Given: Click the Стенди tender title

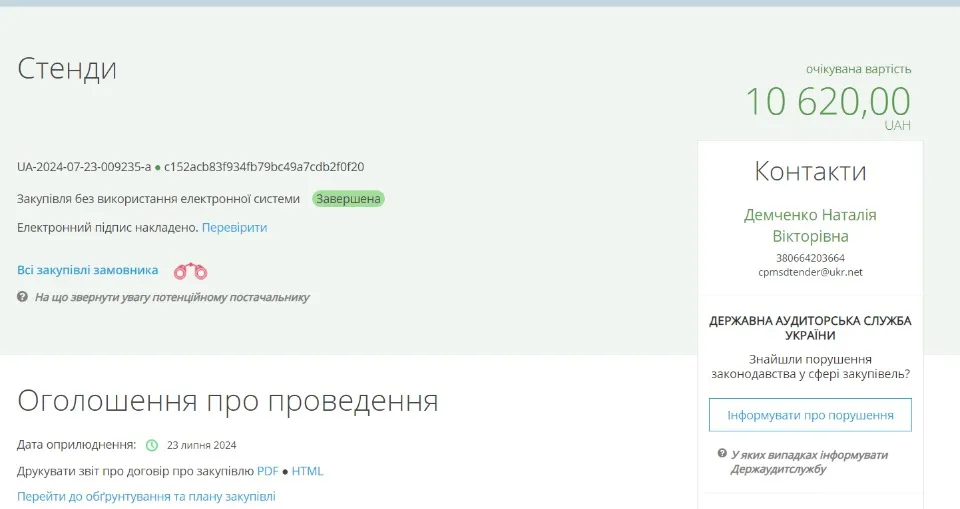Looking at the screenshot, I should coord(67,68).
